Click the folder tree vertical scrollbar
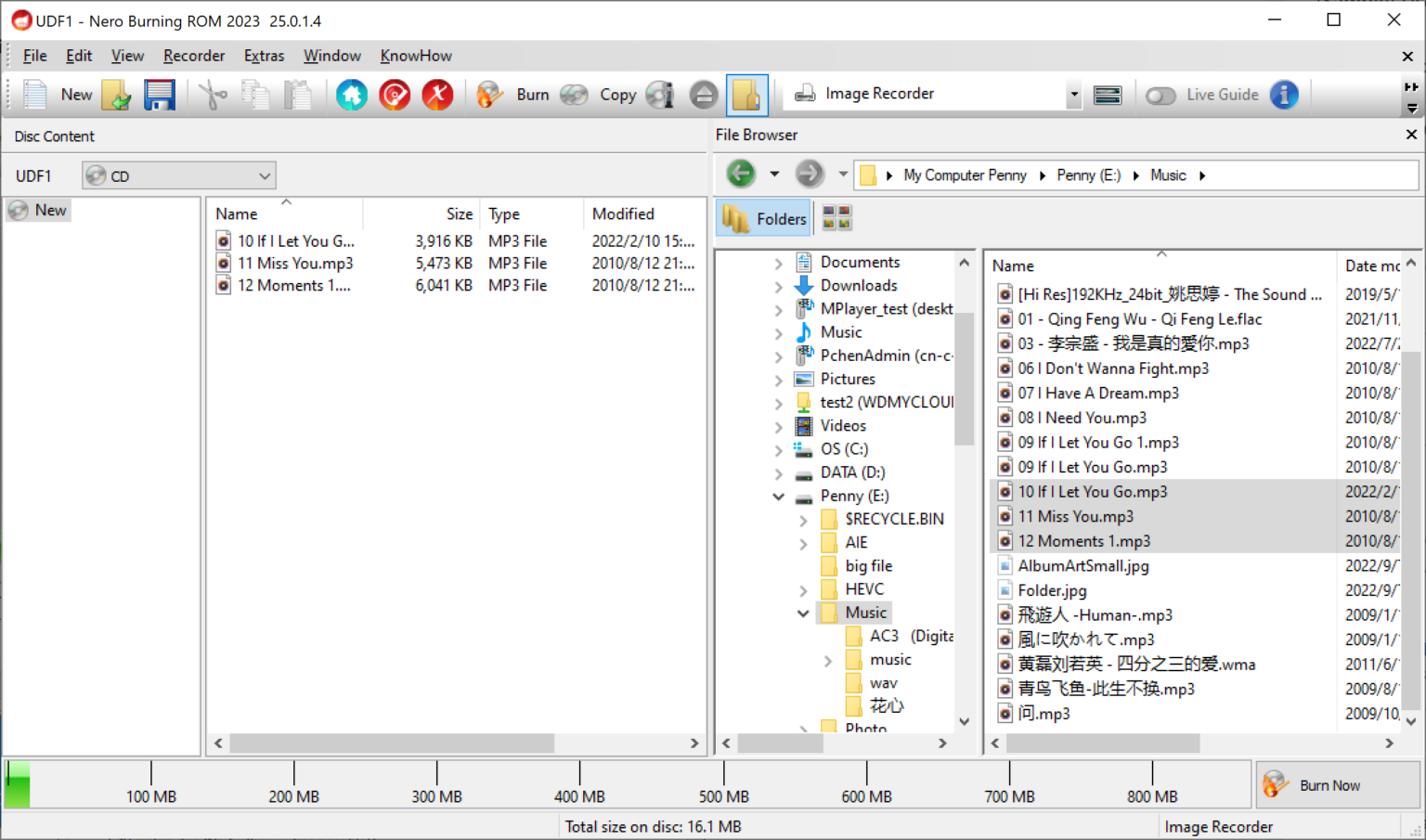This screenshot has height=840, width=1426. (964, 379)
